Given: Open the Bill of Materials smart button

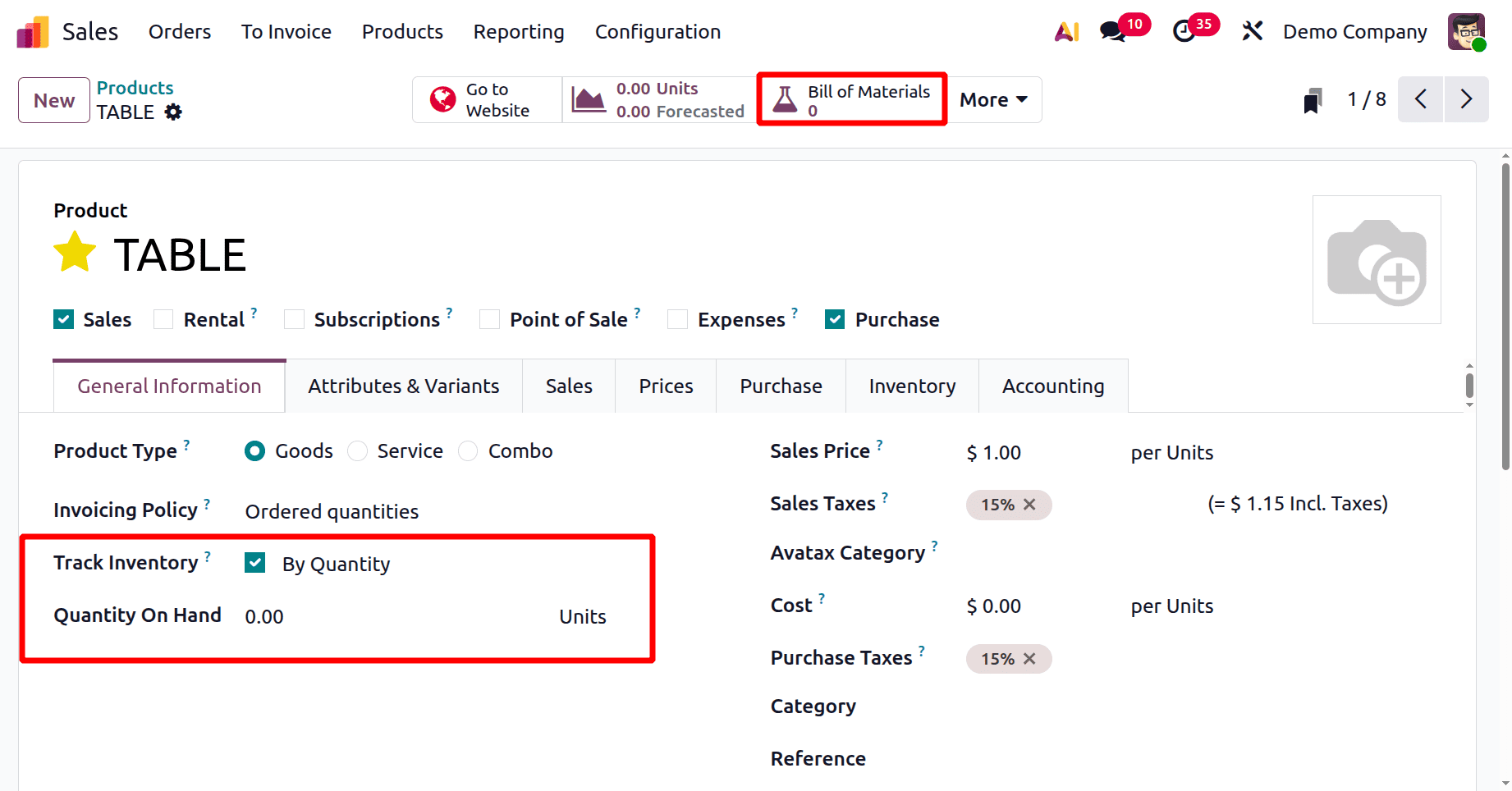Looking at the screenshot, I should point(851,98).
